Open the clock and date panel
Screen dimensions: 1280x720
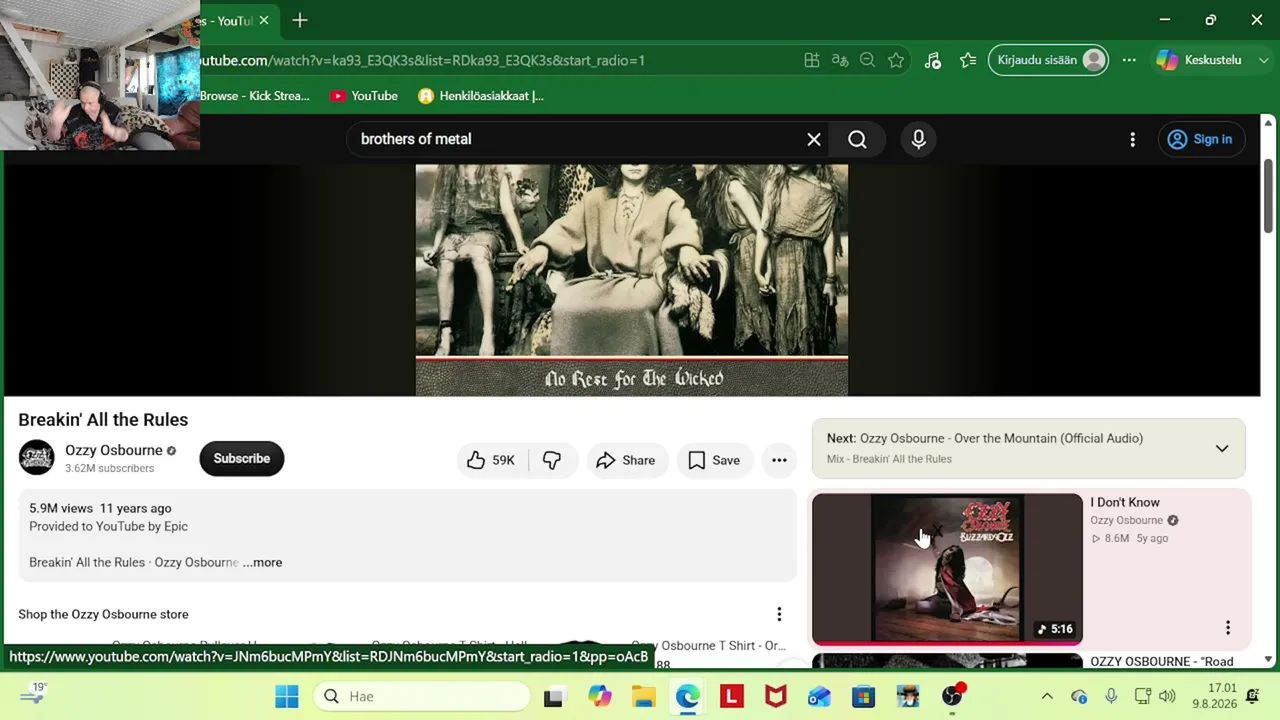pyautogui.click(x=1214, y=696)
